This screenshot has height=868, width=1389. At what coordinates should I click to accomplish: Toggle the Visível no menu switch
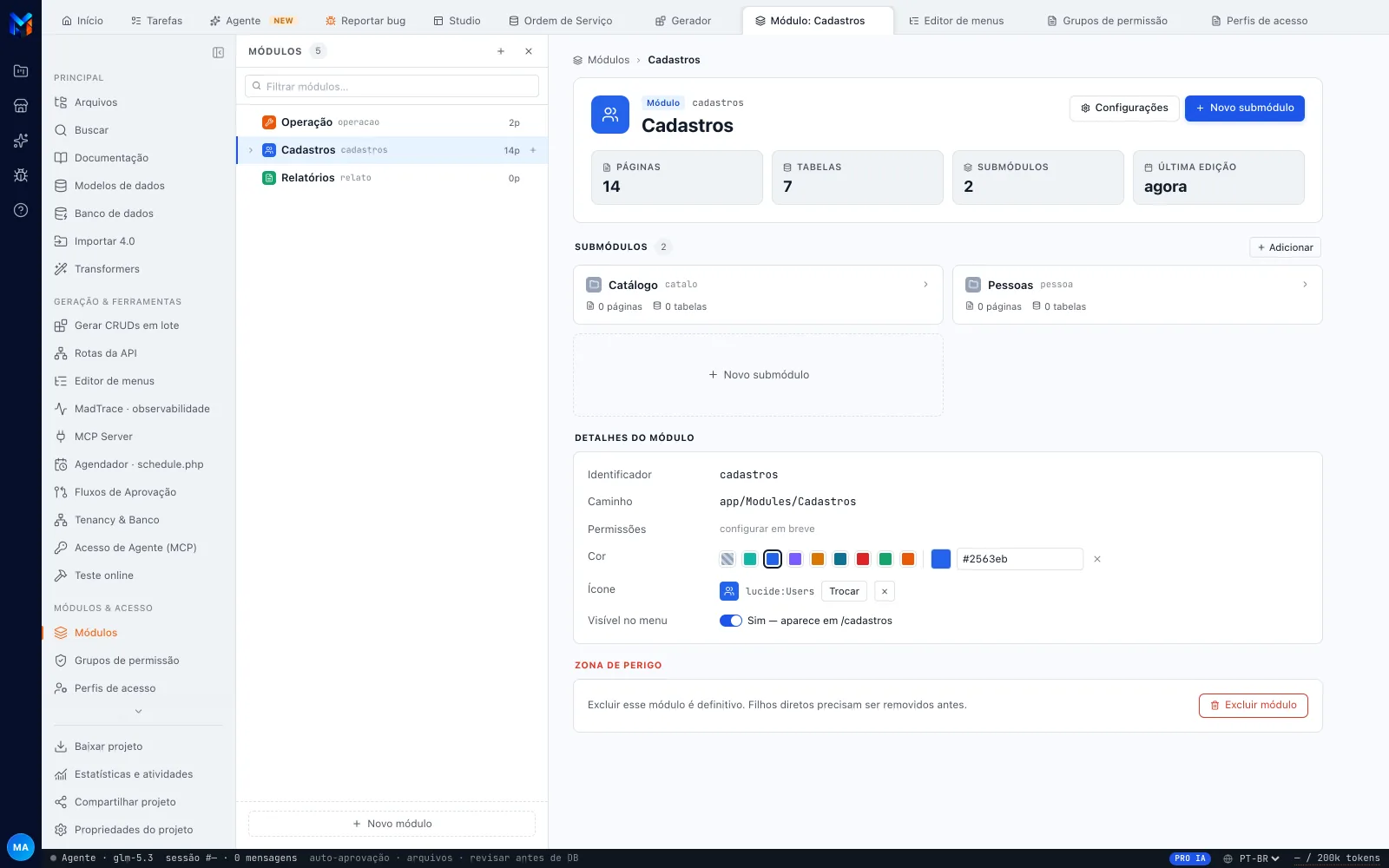[731, 621]
